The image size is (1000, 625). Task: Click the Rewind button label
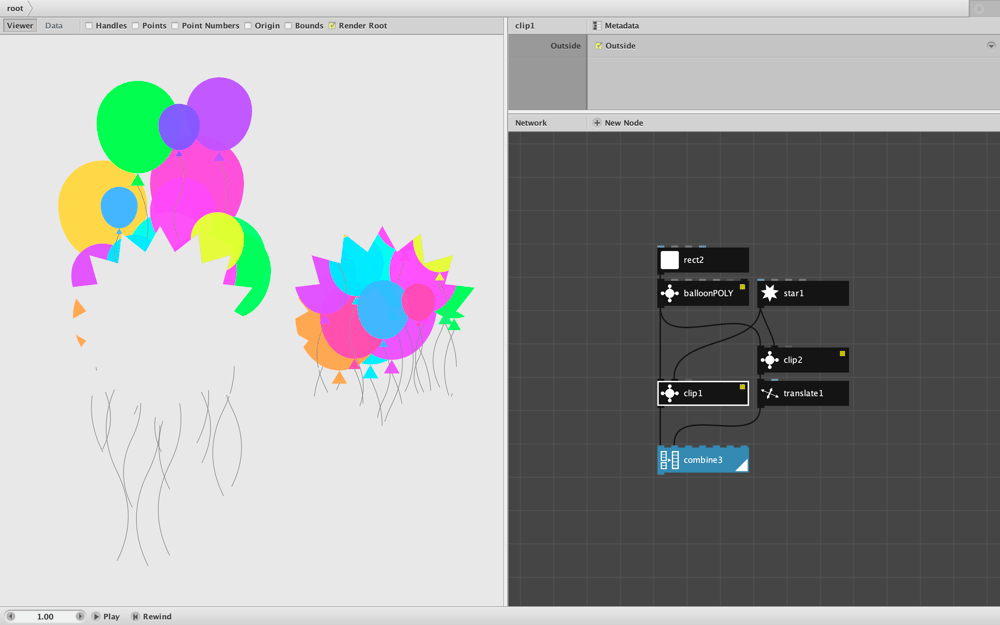[x=157, y=616]
